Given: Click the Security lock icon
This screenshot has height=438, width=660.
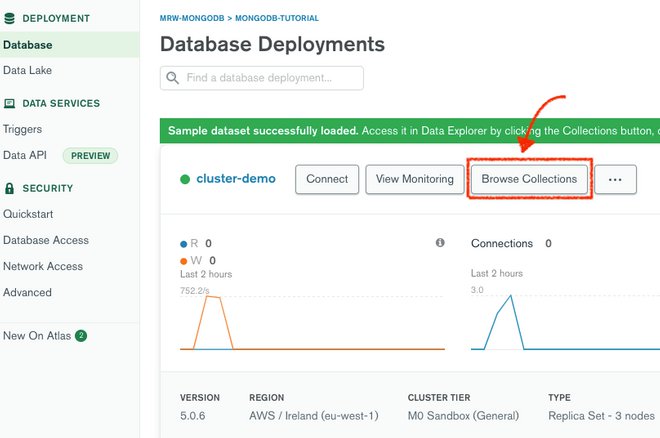Looking at the screenshot, I should pyautogui.click(x=11, y=188).
